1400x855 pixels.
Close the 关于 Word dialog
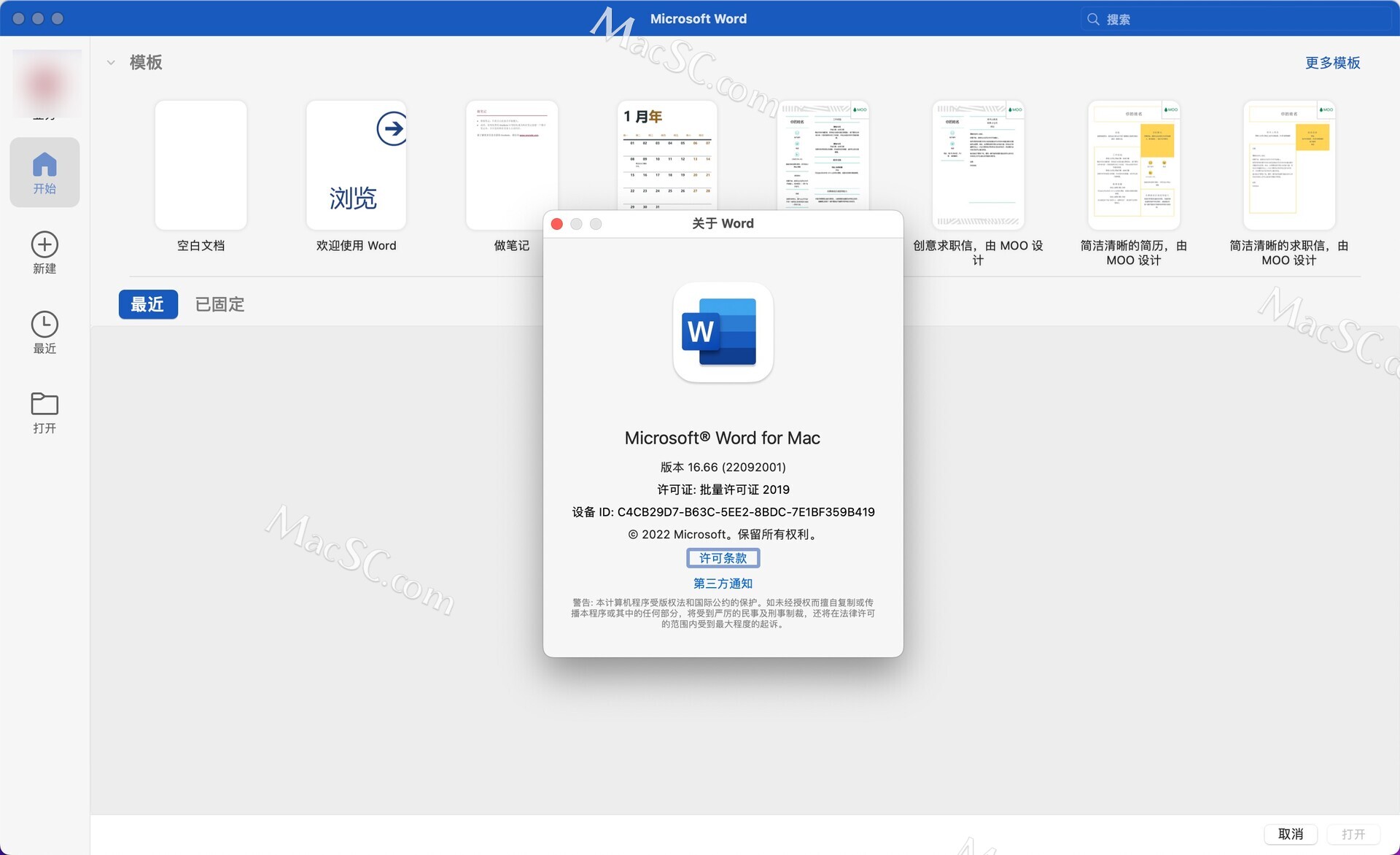(557, 224)
